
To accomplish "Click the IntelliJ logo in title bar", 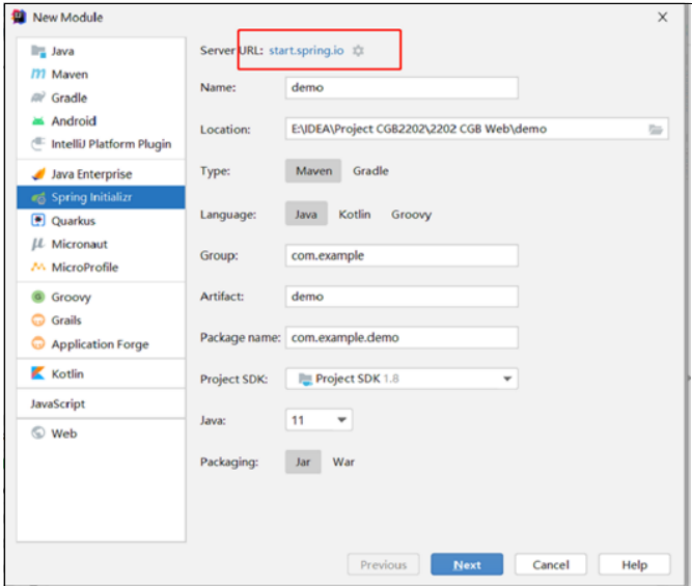I will click(x=19, y=17).
